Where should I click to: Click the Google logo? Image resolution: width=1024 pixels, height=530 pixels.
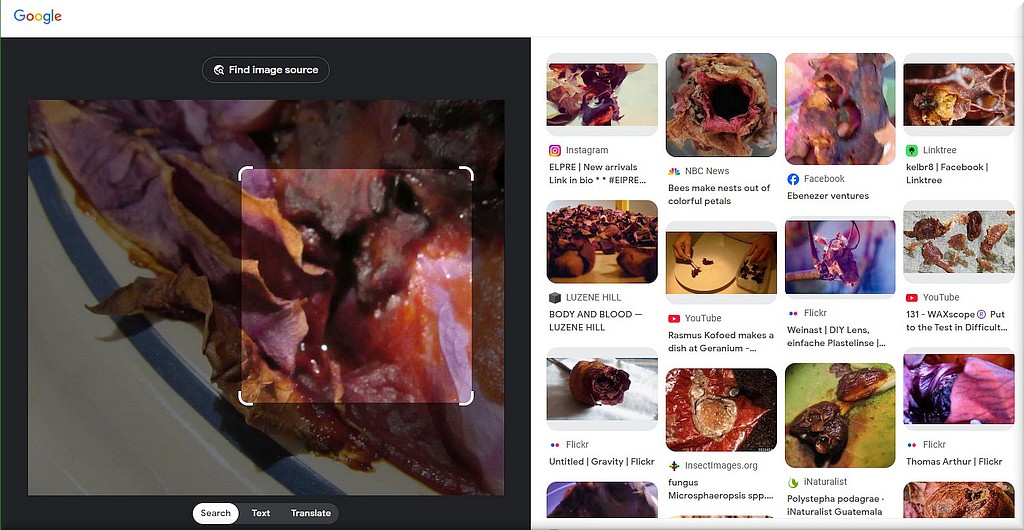[x=38, y=16]
